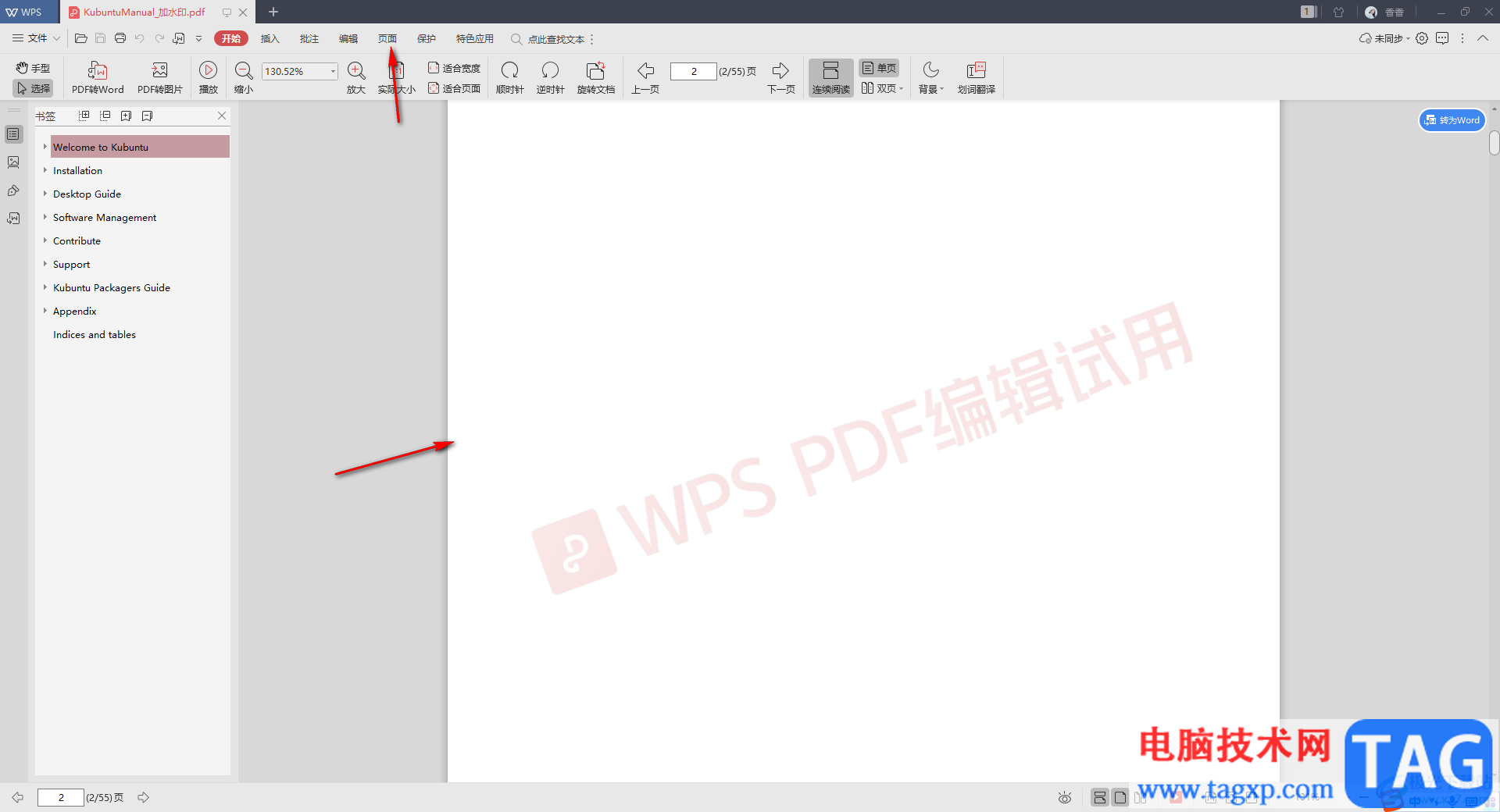1500x812 pixels.
Task: Click the open file folder icon
Action: point(80,38)
